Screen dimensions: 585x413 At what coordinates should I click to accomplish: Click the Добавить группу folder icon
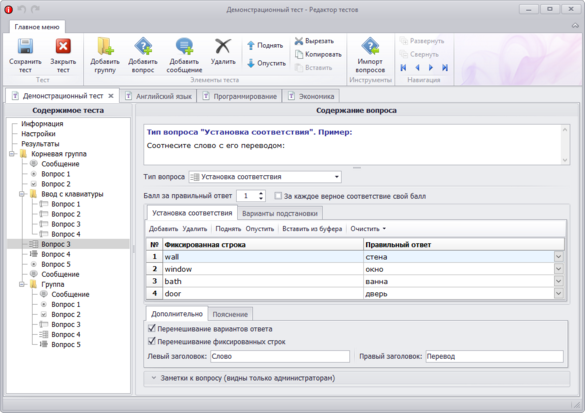pyautogui.click(x=105, y=46)
